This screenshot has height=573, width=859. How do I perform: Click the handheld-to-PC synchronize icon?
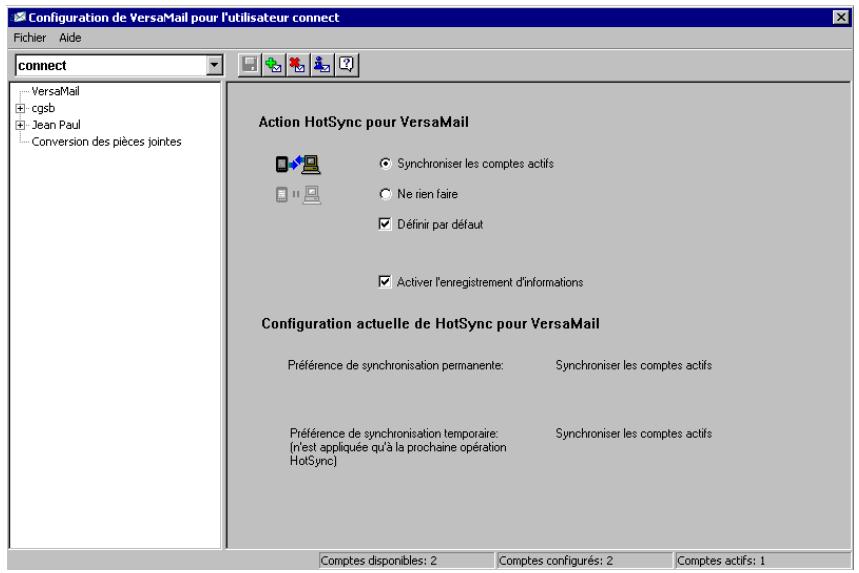coord(298,164)
